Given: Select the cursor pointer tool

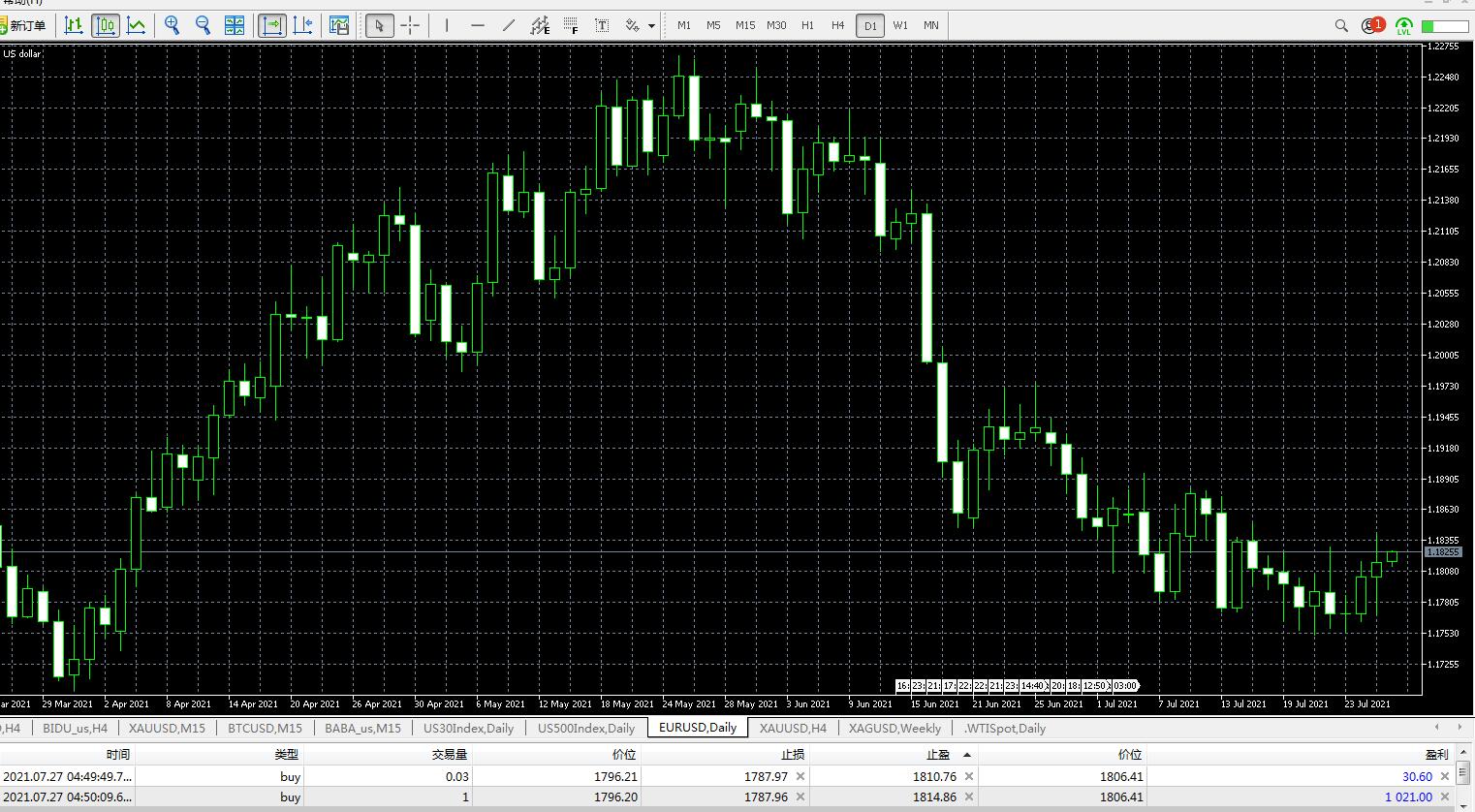Looking at the screenshot, I should [380, 26].
